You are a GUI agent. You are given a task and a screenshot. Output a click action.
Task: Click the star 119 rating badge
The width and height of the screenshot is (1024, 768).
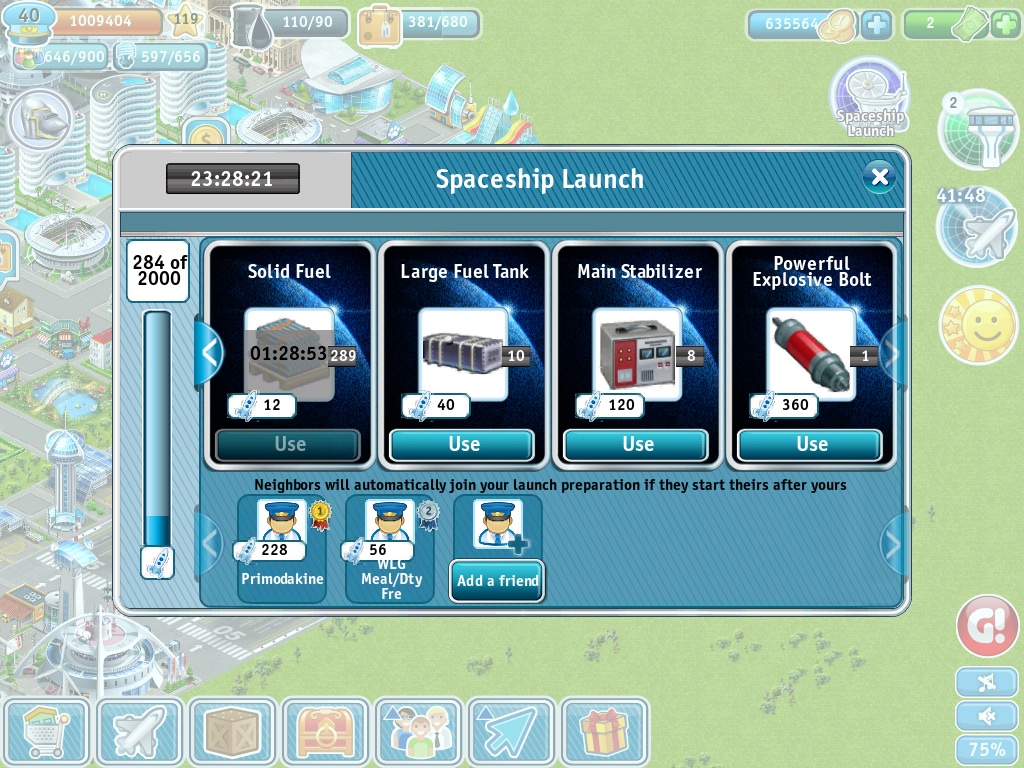point(185,21)
